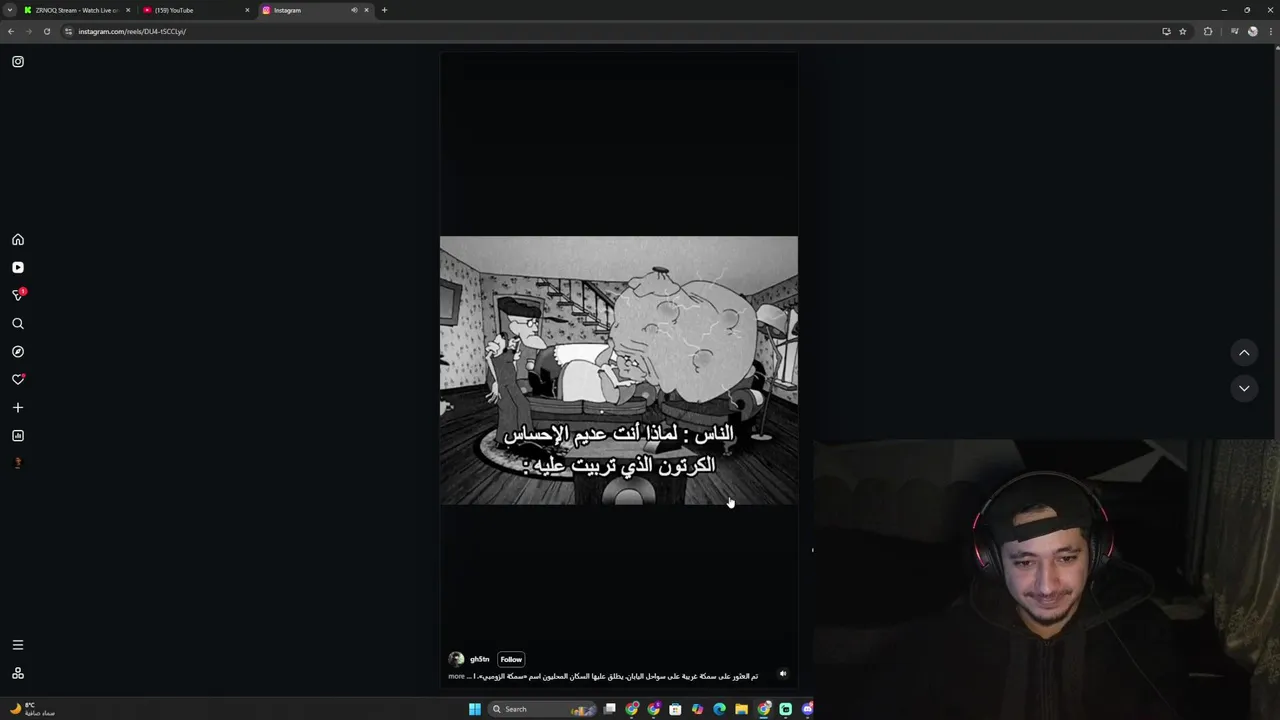Screen dimensions: 1280x720
Task: Install app icon in address bar
Action: click(x=1166, y=31)
